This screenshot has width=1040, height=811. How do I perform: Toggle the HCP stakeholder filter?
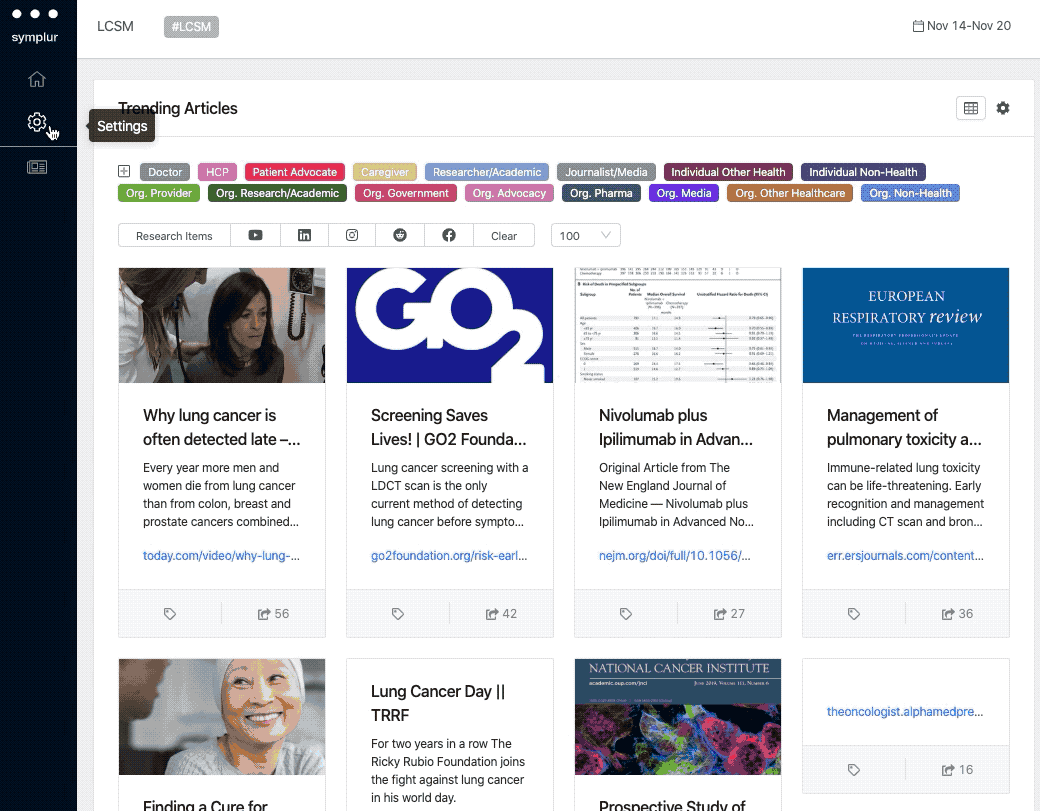click(x=217, y=172)
